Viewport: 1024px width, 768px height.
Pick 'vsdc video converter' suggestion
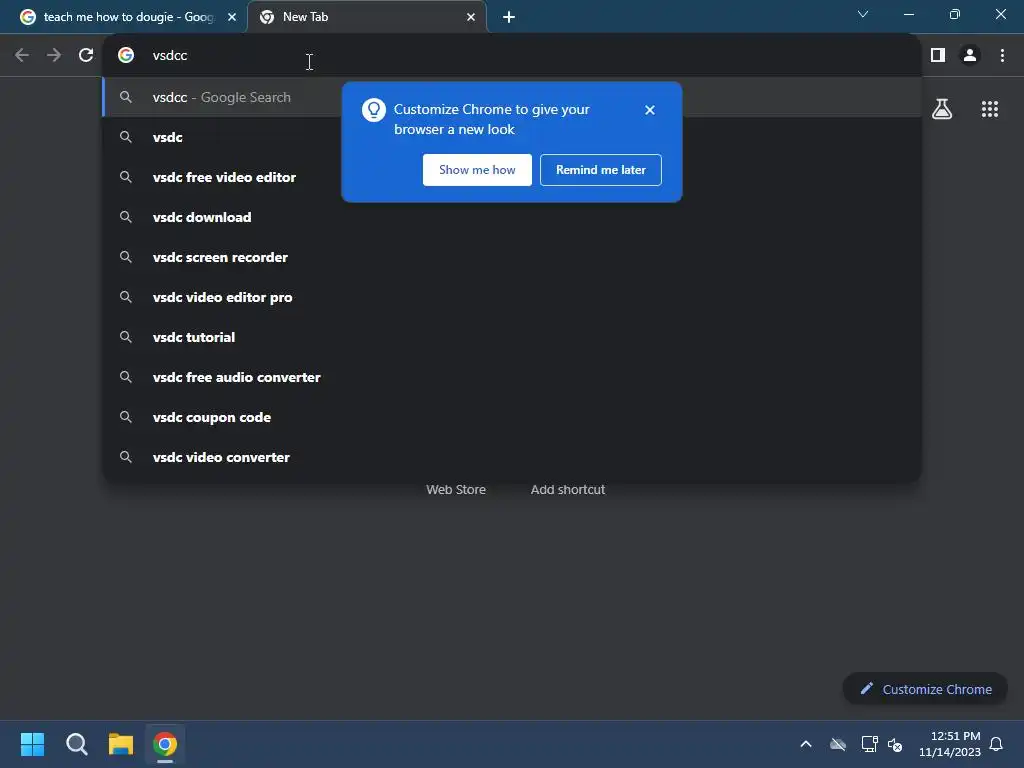coord(512,457)
